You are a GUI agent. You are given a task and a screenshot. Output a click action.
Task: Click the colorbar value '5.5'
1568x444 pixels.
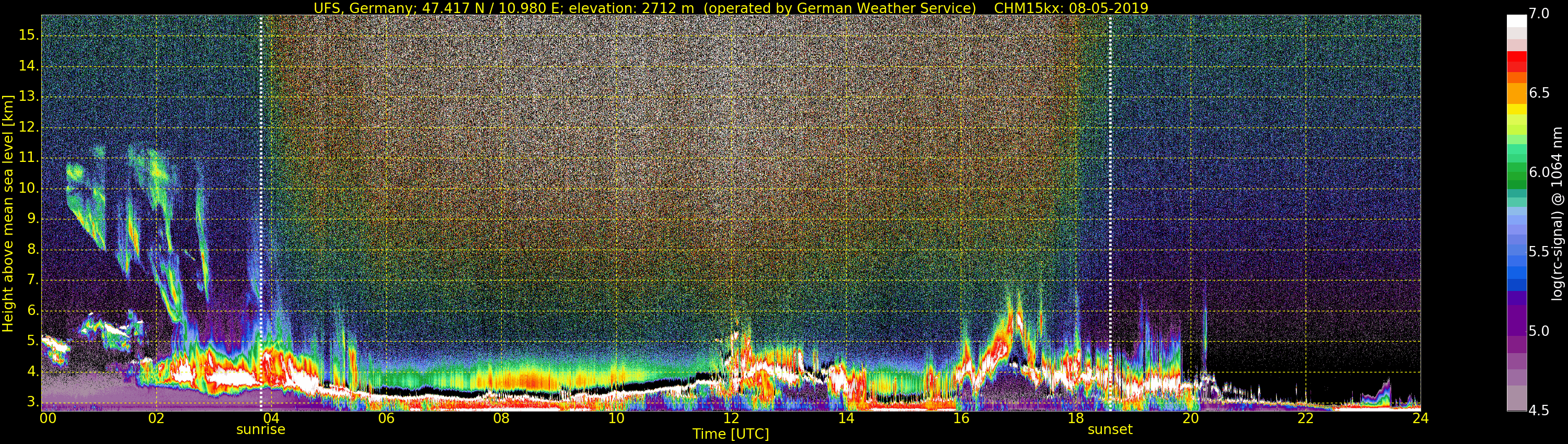pos(1539,252)
